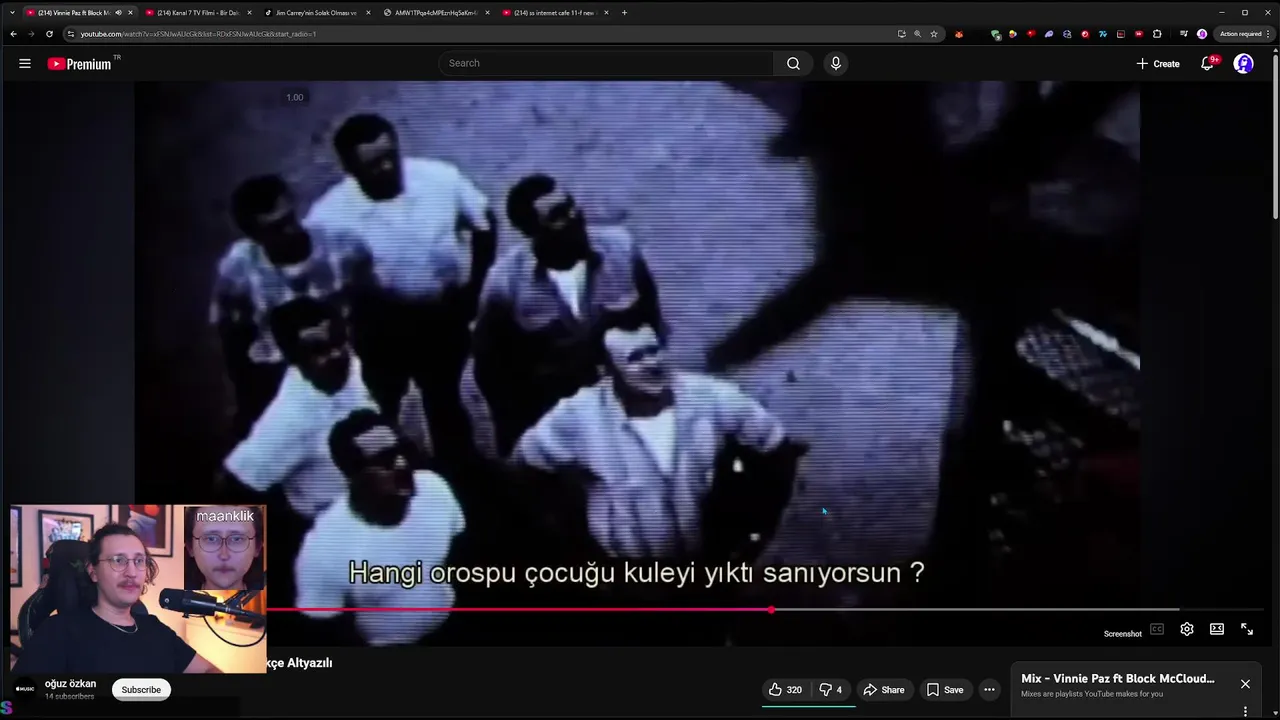Open zoom level magnifier in address bar
The width and height of the screenshot is (1280, 720).
(x=918, y=34)
